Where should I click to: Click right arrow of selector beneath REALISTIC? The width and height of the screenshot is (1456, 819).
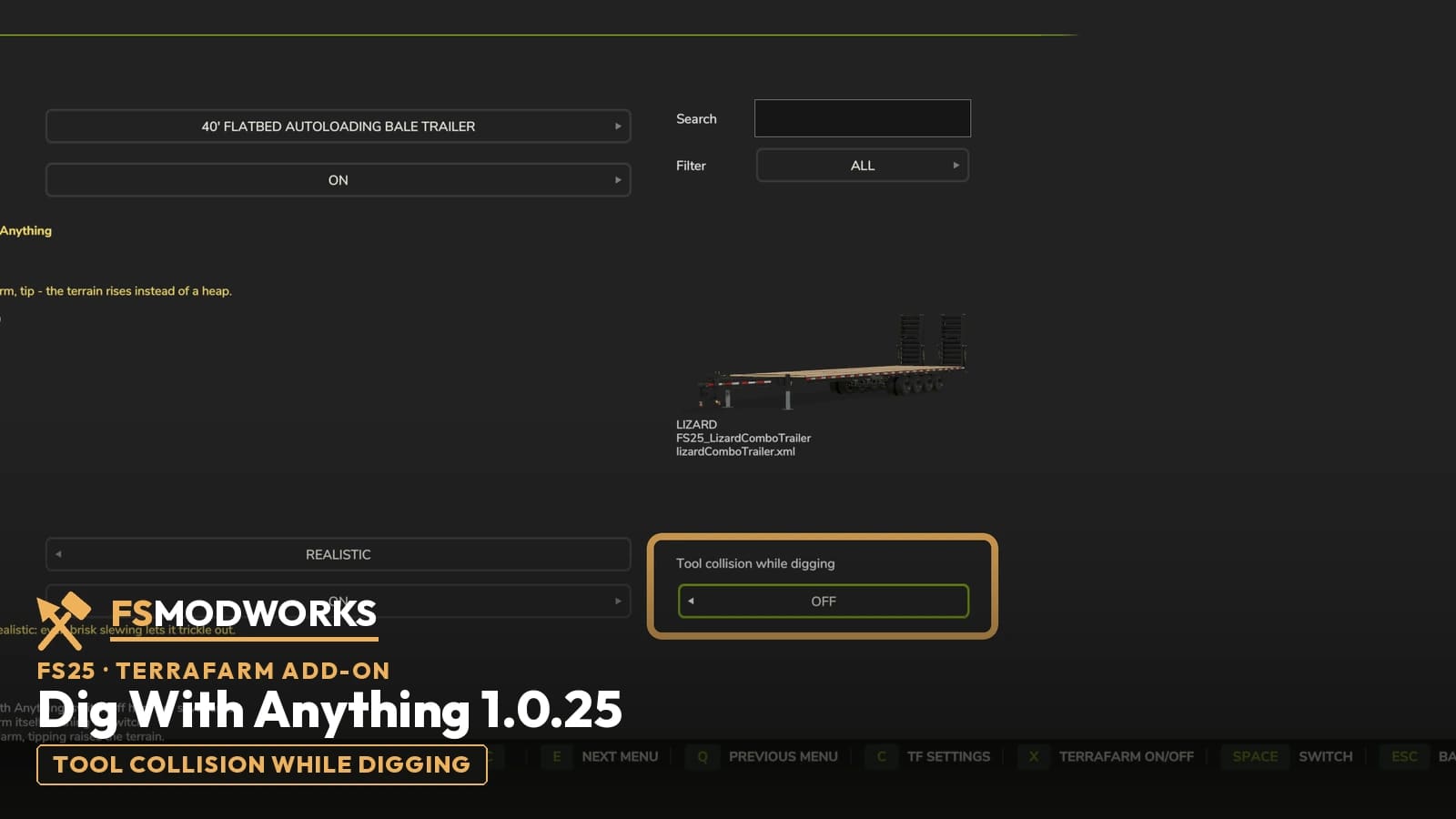(618, 602)
